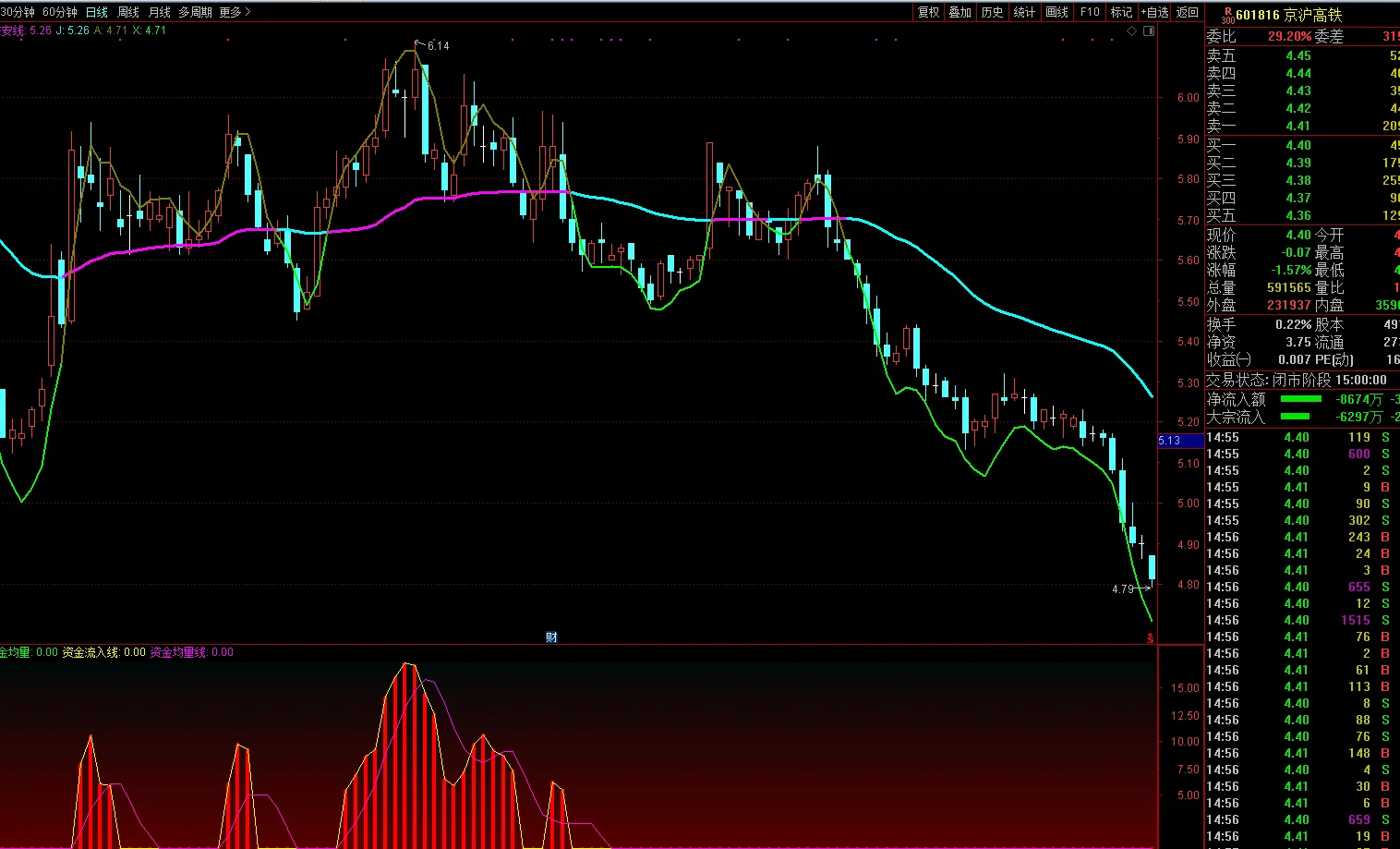This screenshot has width=1400, height=849.
Task: Click the 6.14 high price marker
Action: click(x=438, y=46)
